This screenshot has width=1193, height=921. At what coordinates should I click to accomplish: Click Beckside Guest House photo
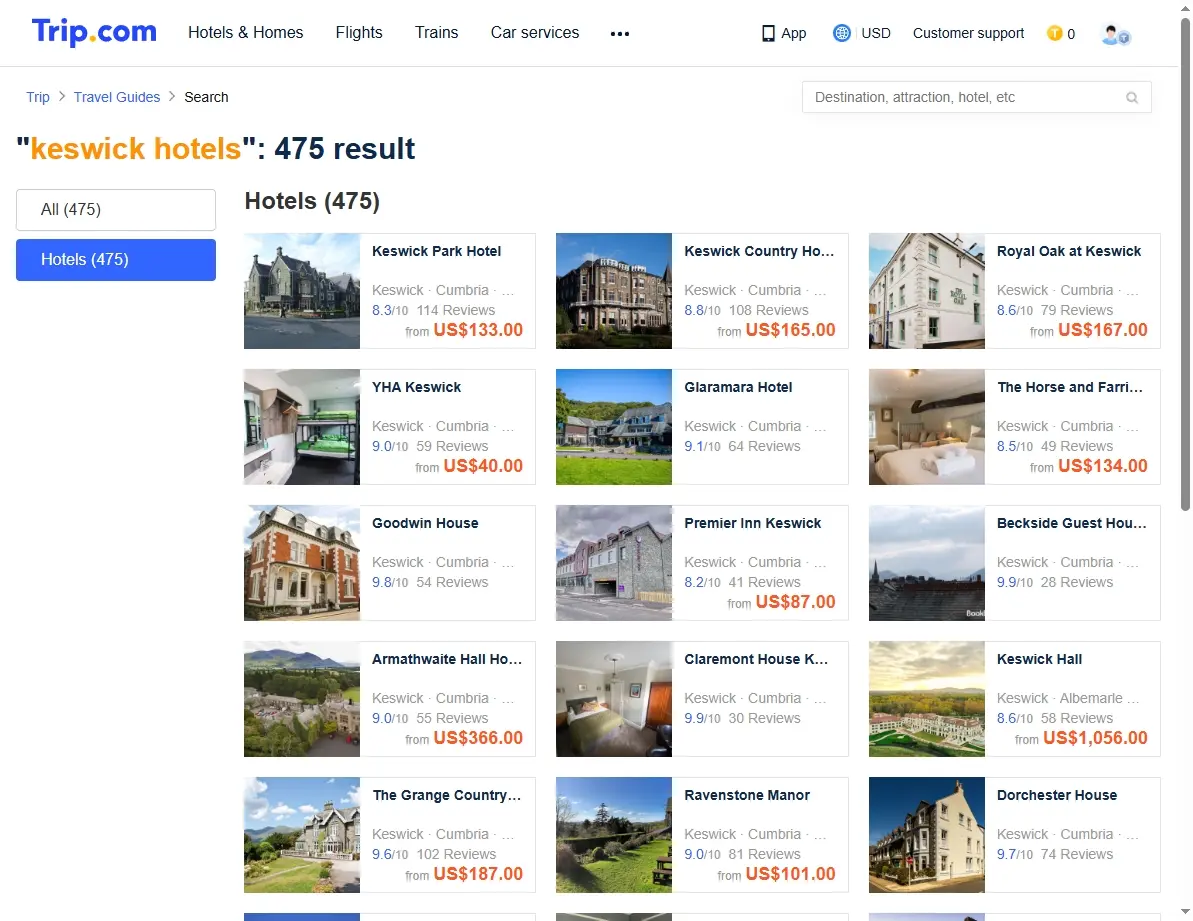pyautogui.click(x=927, y=564)
